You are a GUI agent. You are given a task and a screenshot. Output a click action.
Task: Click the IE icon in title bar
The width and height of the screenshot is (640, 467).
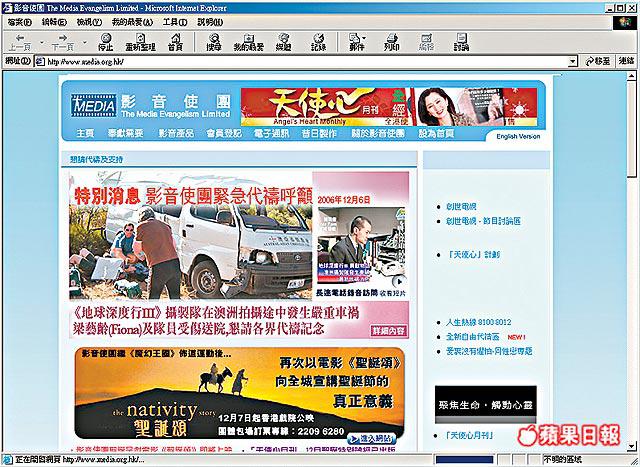pyautogui.click(x=7, y=8)
